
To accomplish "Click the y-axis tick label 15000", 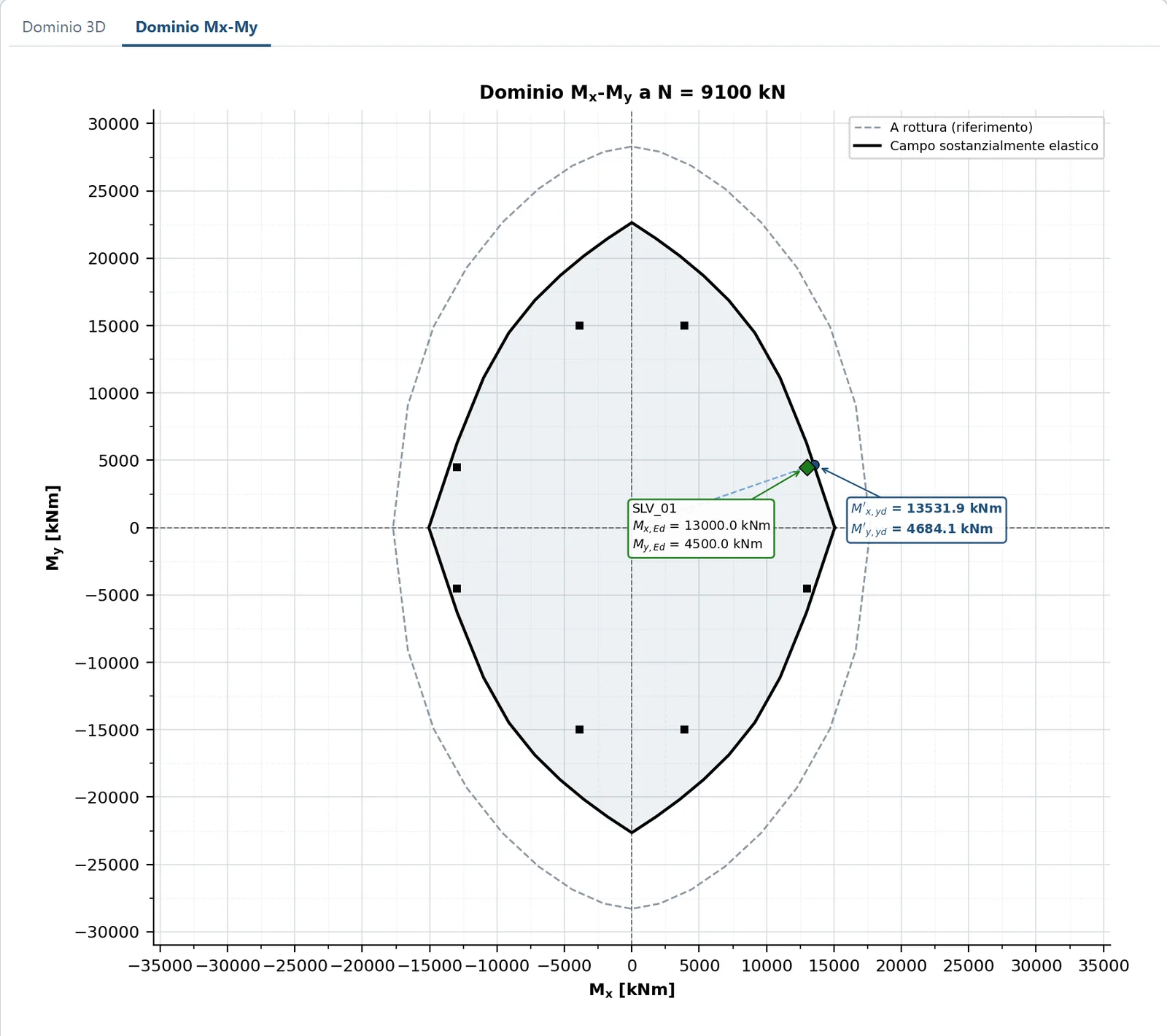I will click(113, 326).
